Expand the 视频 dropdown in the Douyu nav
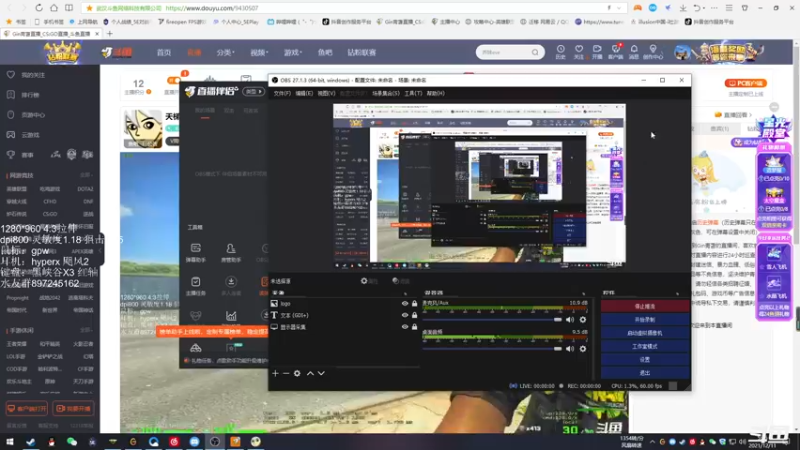Screen dimensions: 800x450 point(259,53)
